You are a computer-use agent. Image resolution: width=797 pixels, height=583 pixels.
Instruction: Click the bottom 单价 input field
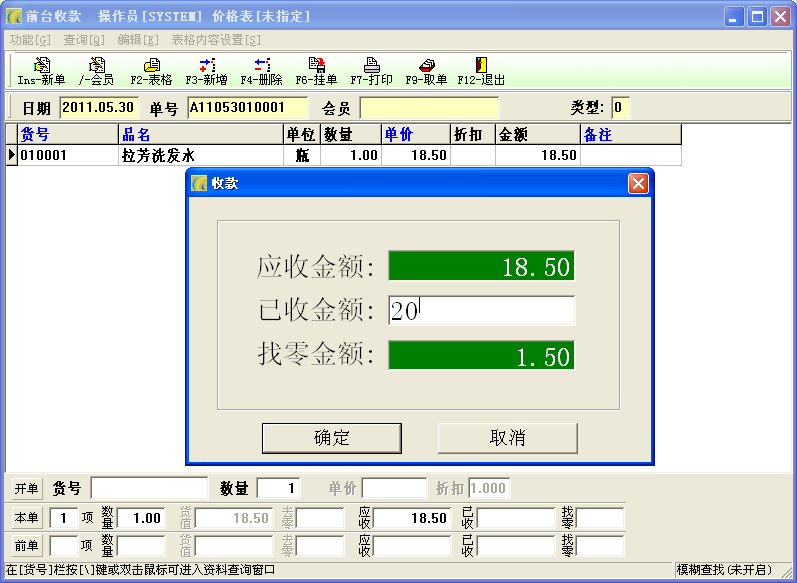click(394, 488)
